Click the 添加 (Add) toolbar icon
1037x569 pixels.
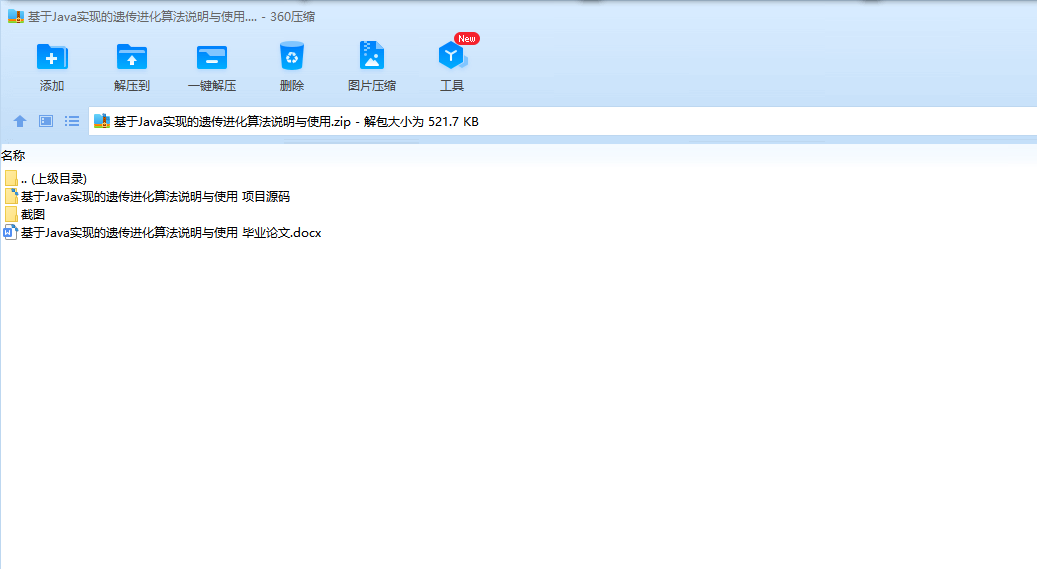point(52,57)
